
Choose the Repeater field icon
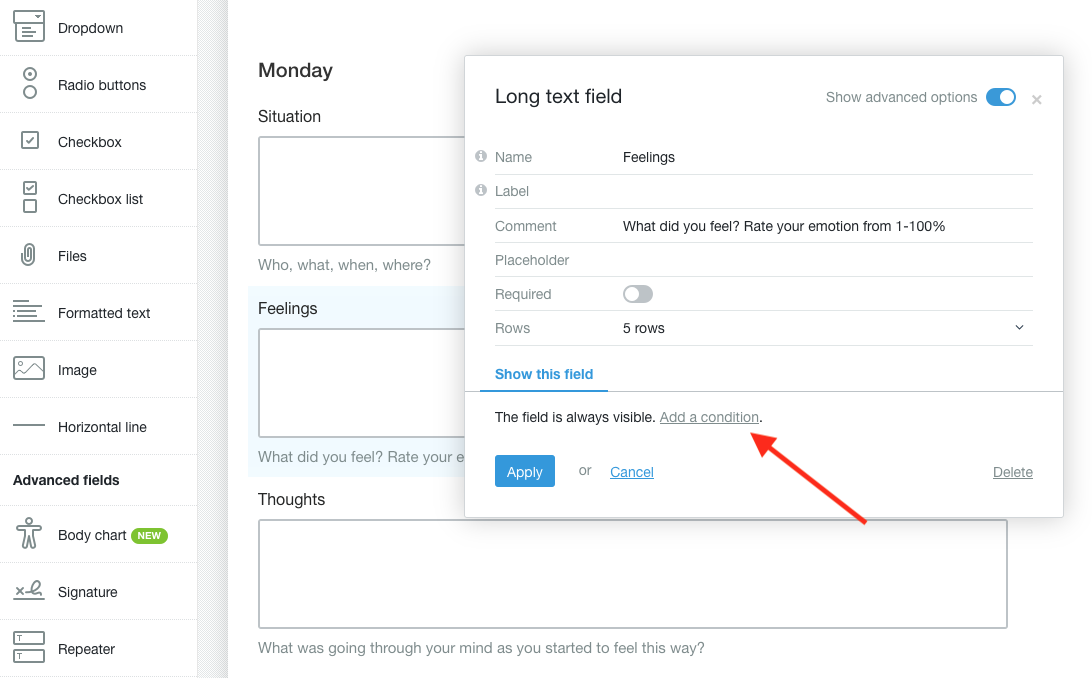pyautogui.click(x=29, y=648)
